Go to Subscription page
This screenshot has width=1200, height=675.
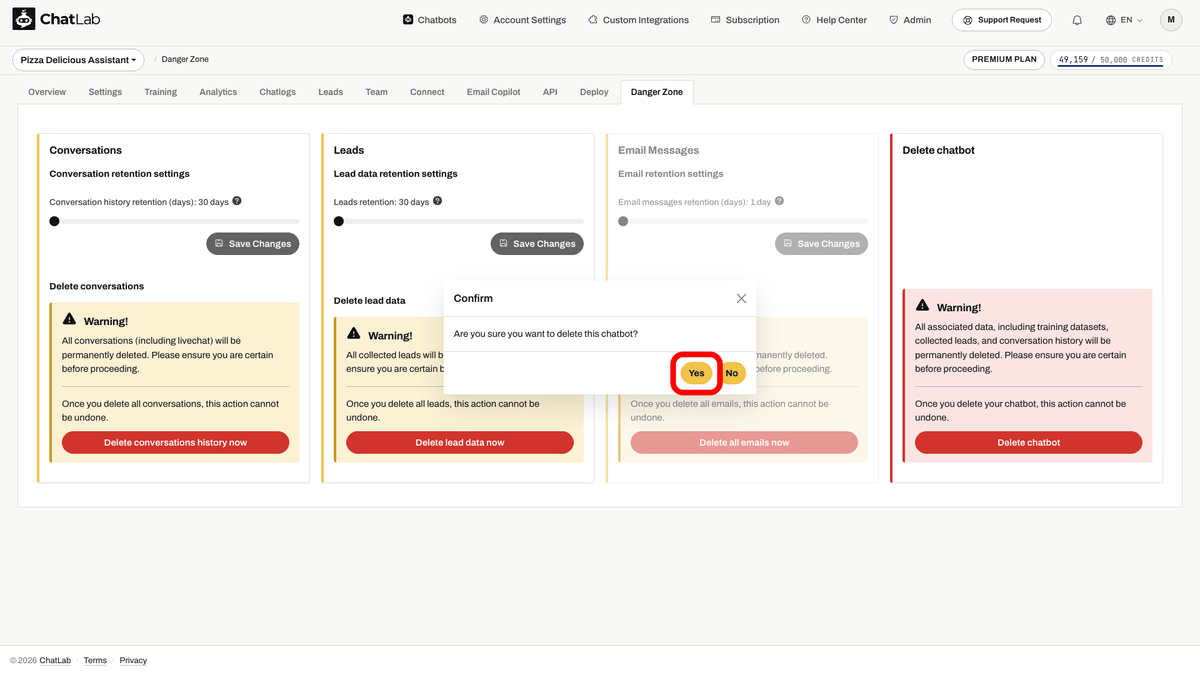point(745,20)
